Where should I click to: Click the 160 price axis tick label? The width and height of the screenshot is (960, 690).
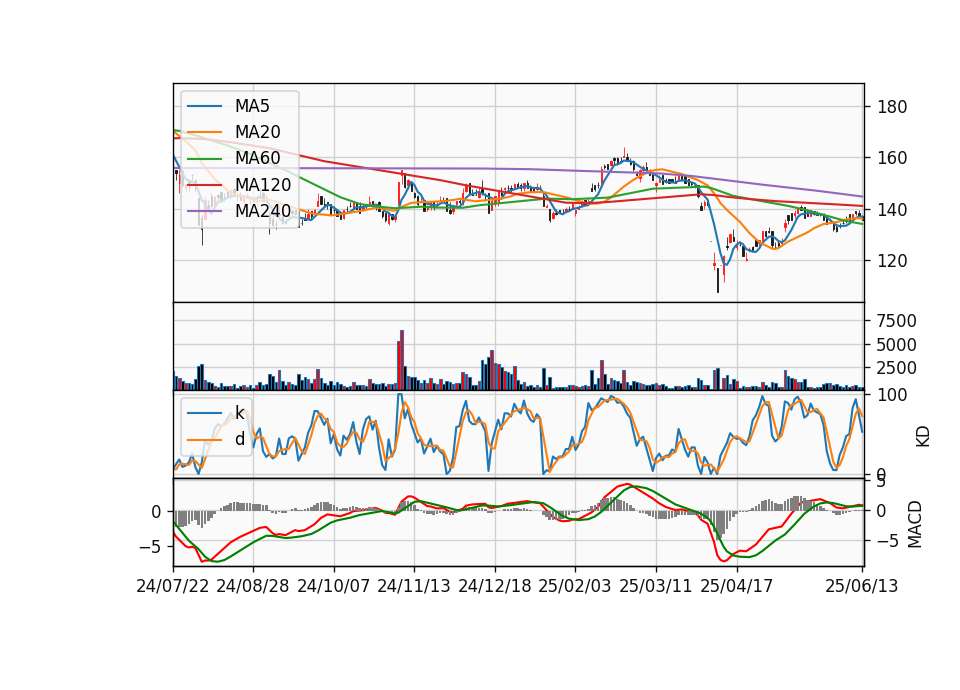point(892,158)
